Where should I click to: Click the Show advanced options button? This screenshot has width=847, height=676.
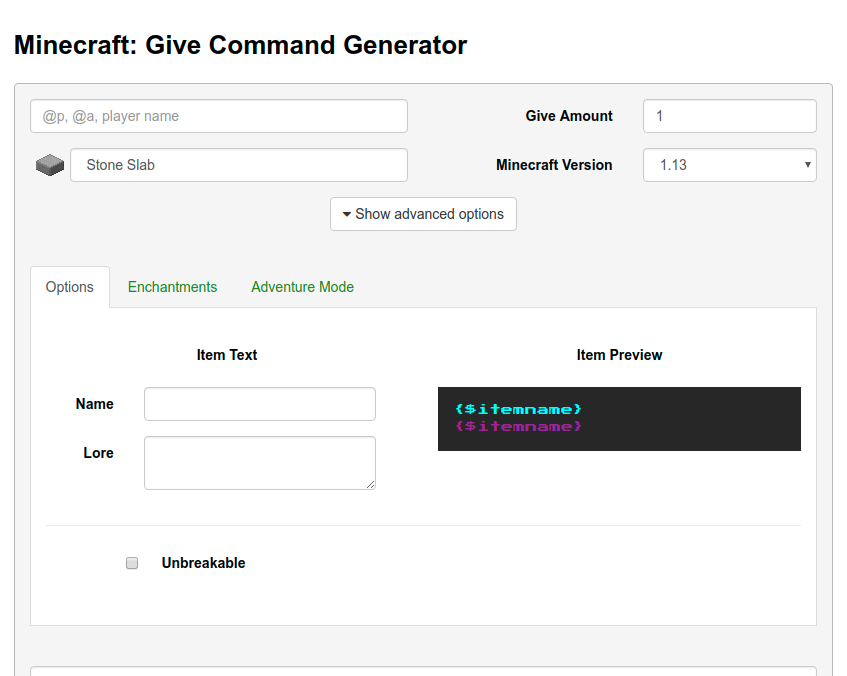tap(422, 214)
